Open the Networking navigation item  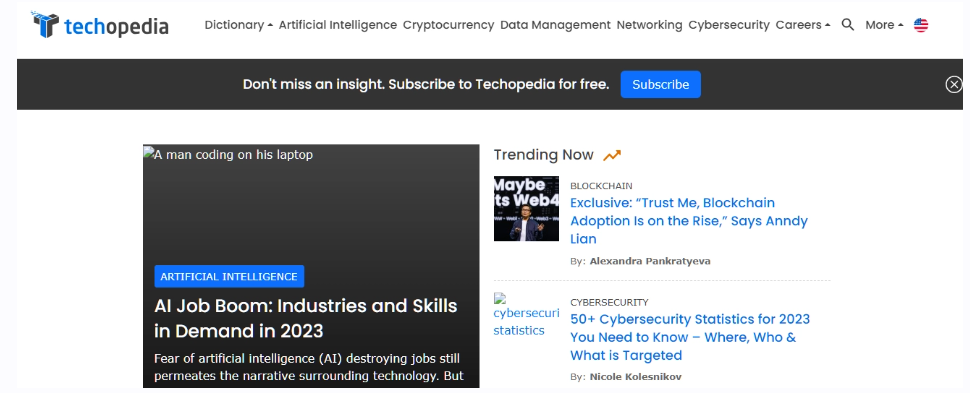pyautogui.click(x=649, y=25)
